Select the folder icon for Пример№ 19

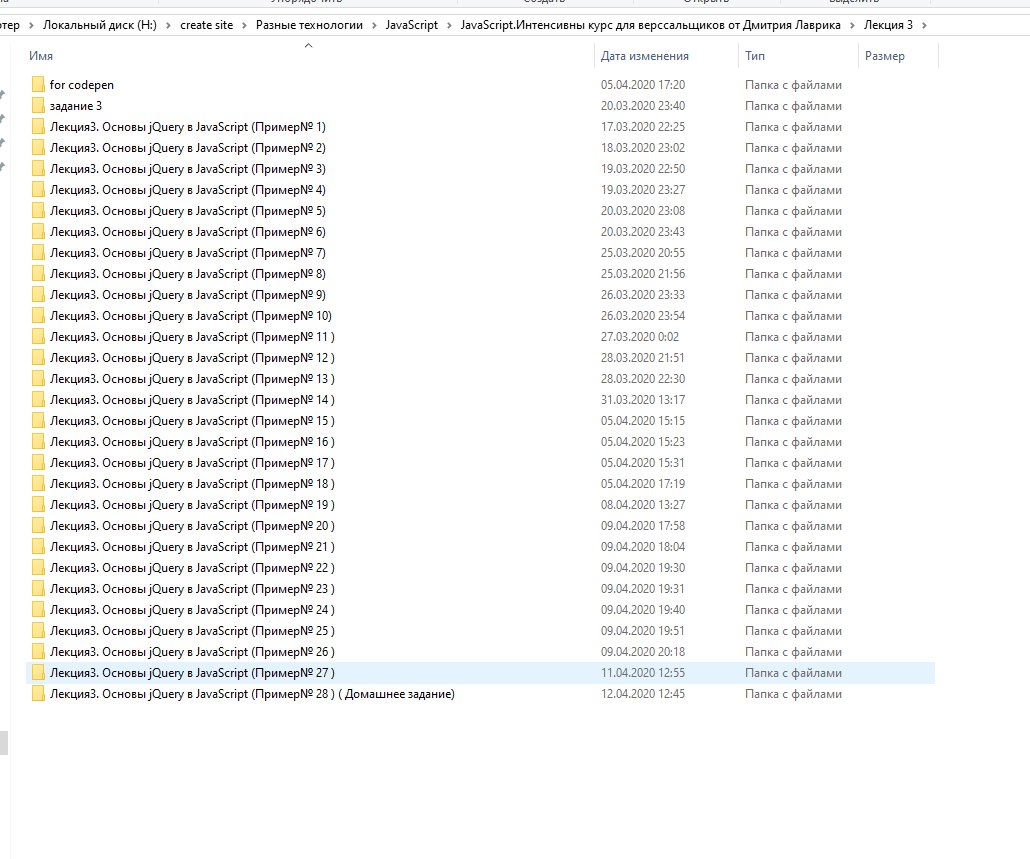[x=38, y=505]
